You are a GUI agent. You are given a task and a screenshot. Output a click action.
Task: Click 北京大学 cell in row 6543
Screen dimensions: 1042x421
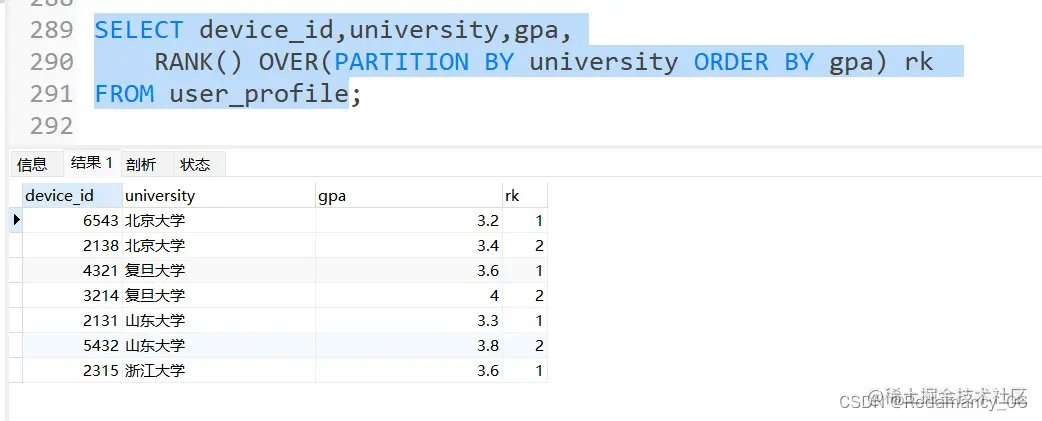(219, 220)
